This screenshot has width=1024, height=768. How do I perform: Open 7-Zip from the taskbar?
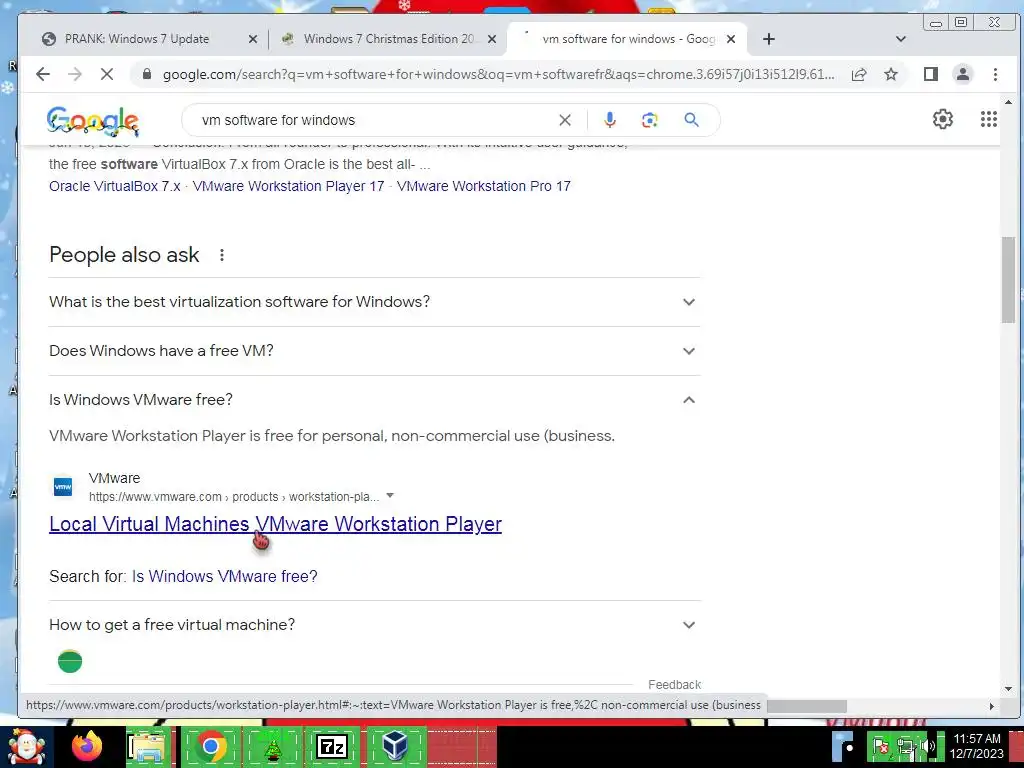tap(331, 747)
